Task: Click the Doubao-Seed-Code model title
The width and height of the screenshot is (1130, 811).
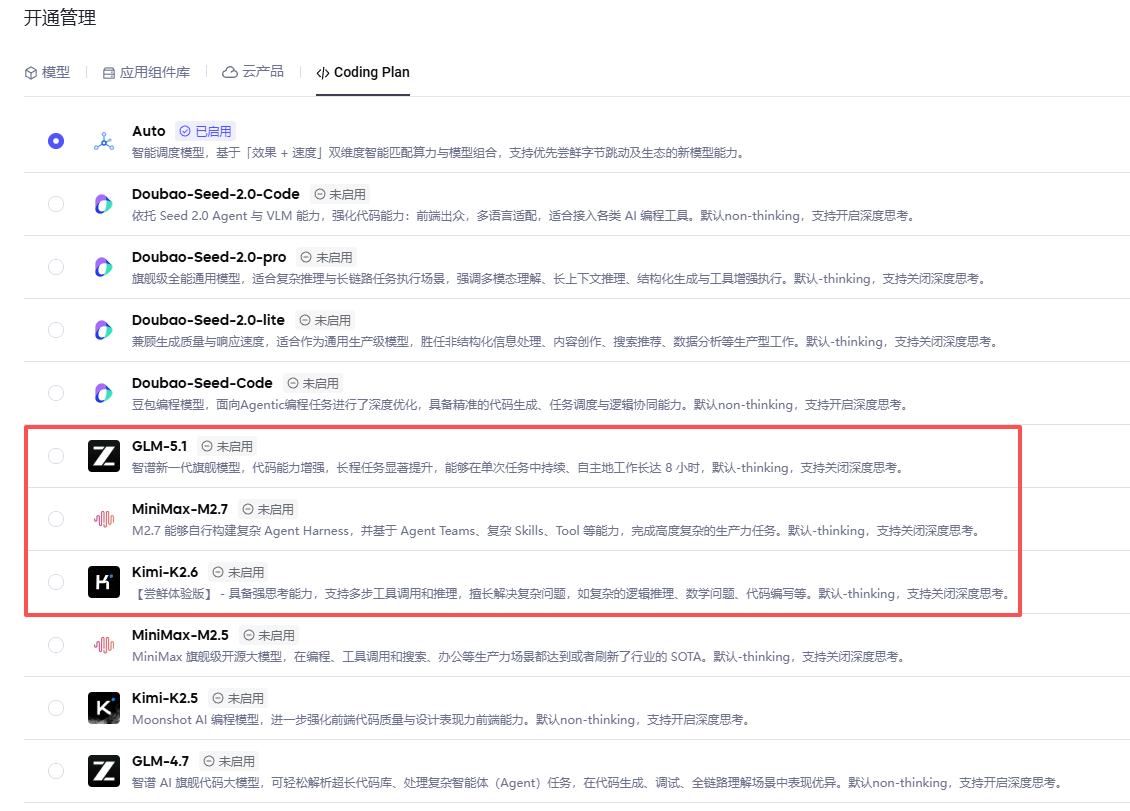Action: pos(202,383)
